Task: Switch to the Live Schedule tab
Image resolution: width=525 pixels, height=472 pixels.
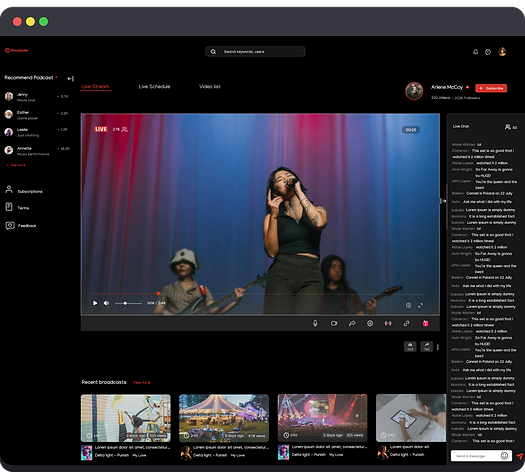Action: [x=154, y=87]
